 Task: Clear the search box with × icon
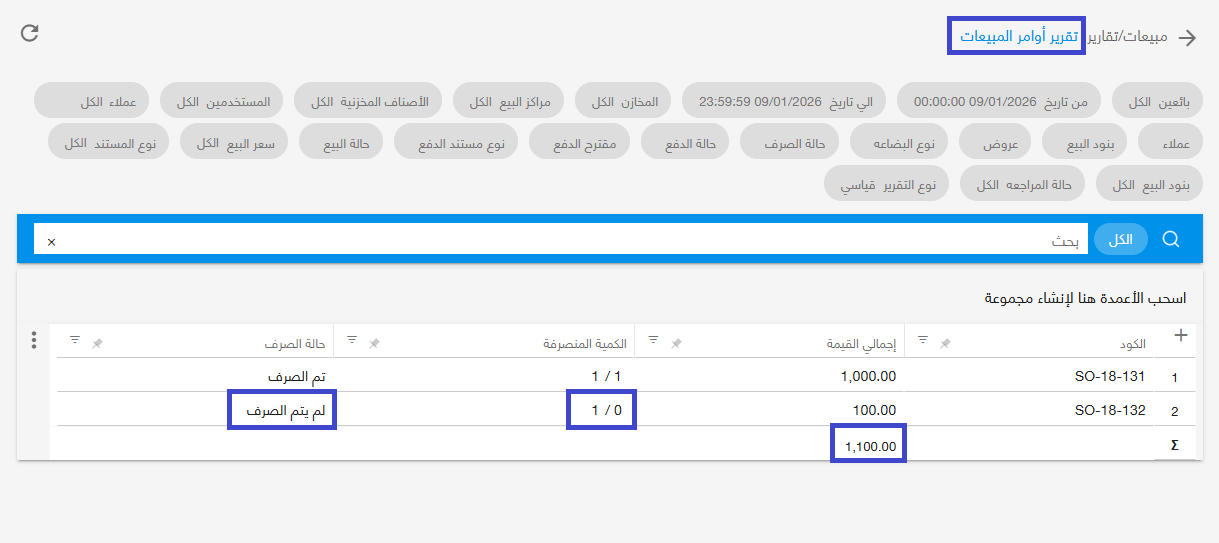tap(52, 242)
